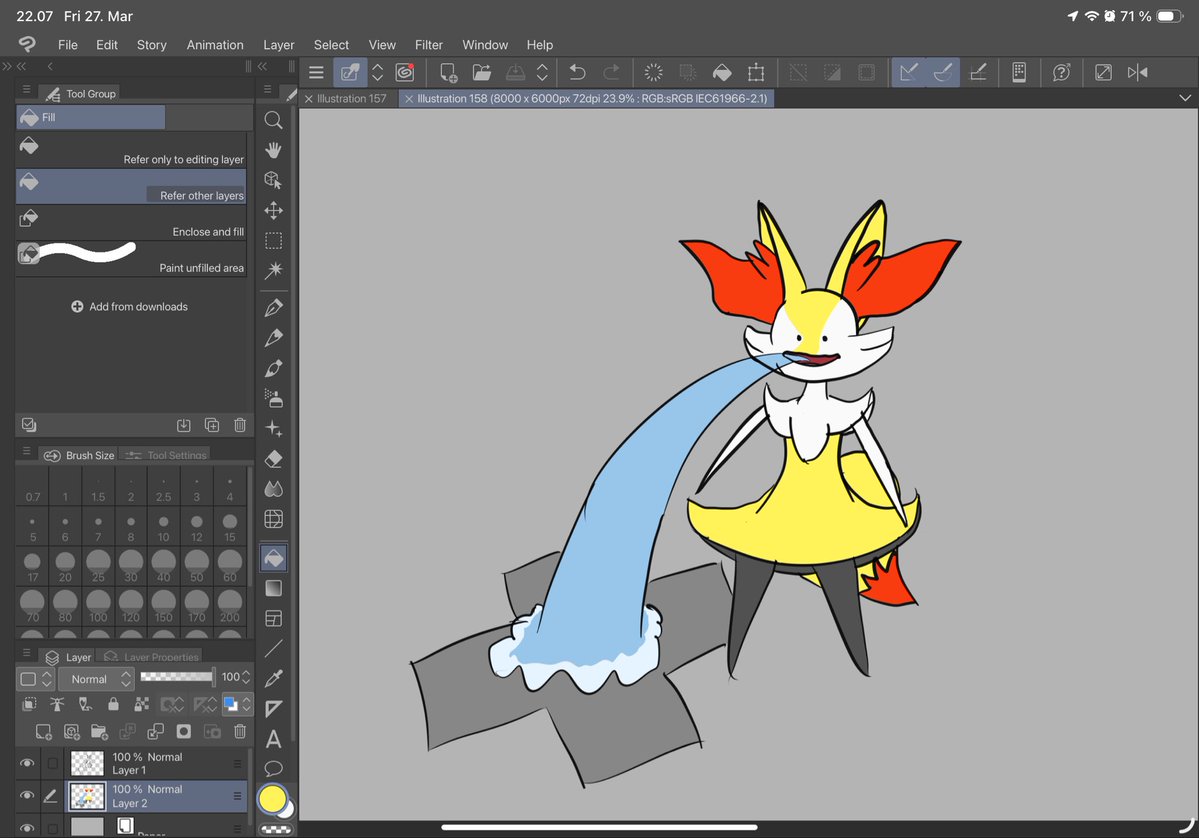Switch to Illustration 157 tab

351,99
